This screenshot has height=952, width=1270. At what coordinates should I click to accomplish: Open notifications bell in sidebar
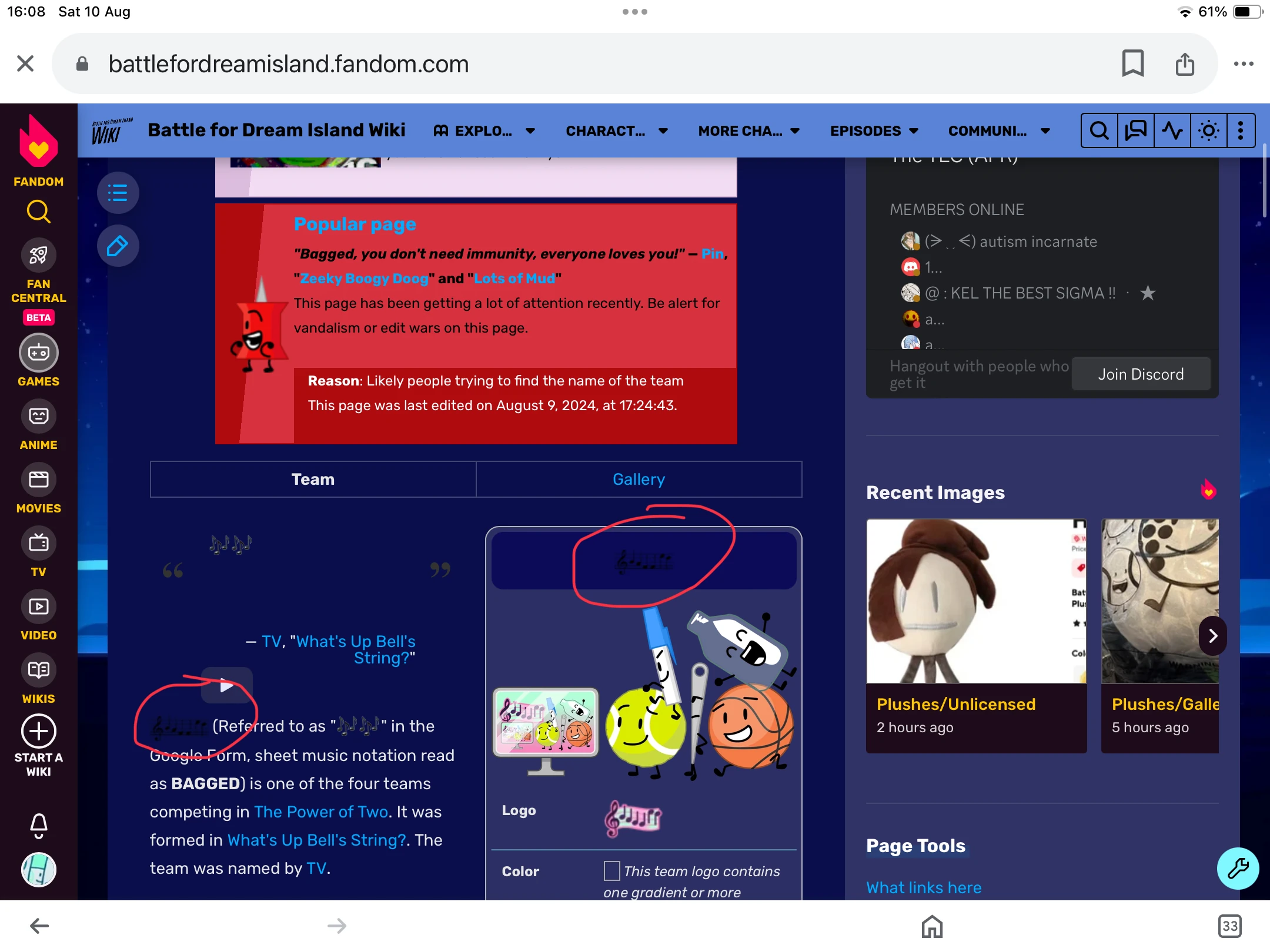[39, 825]
